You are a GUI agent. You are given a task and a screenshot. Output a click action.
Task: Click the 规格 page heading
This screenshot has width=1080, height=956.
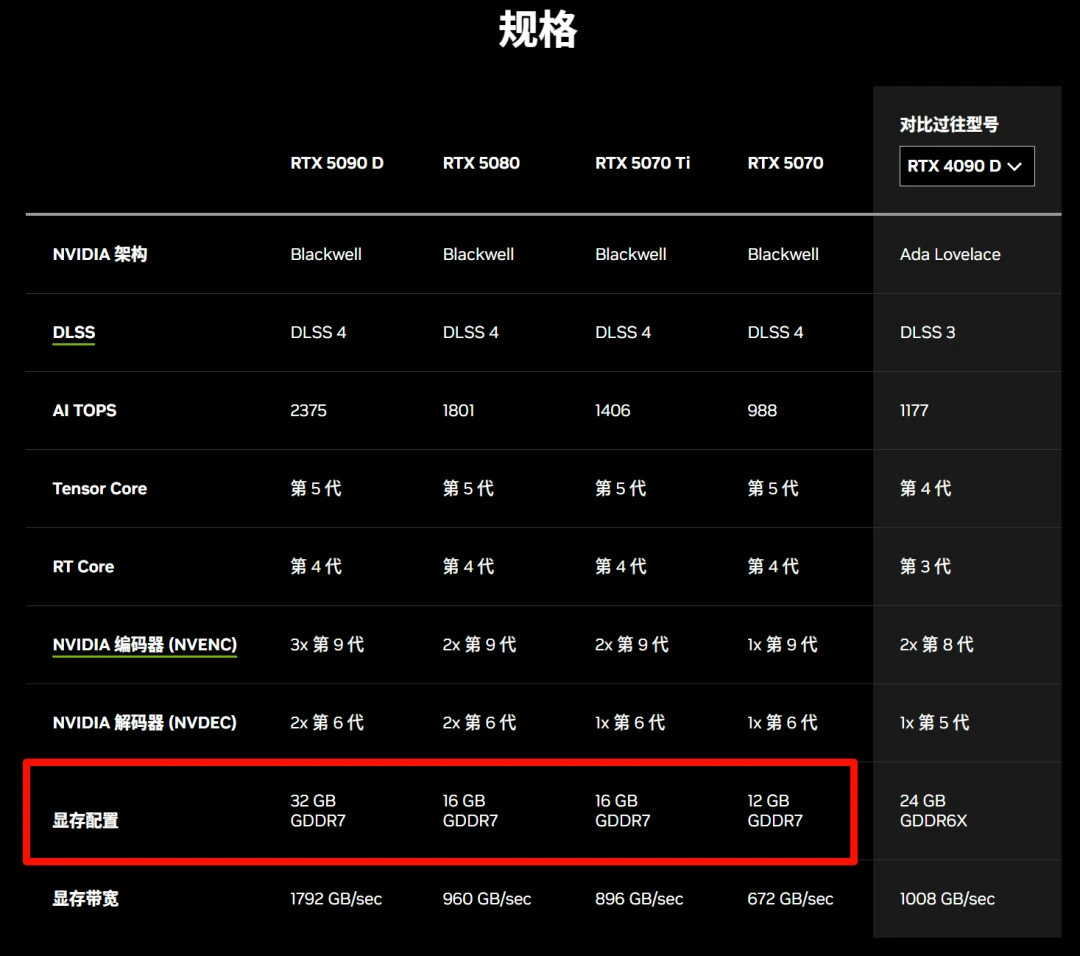(x=538, y=31)
